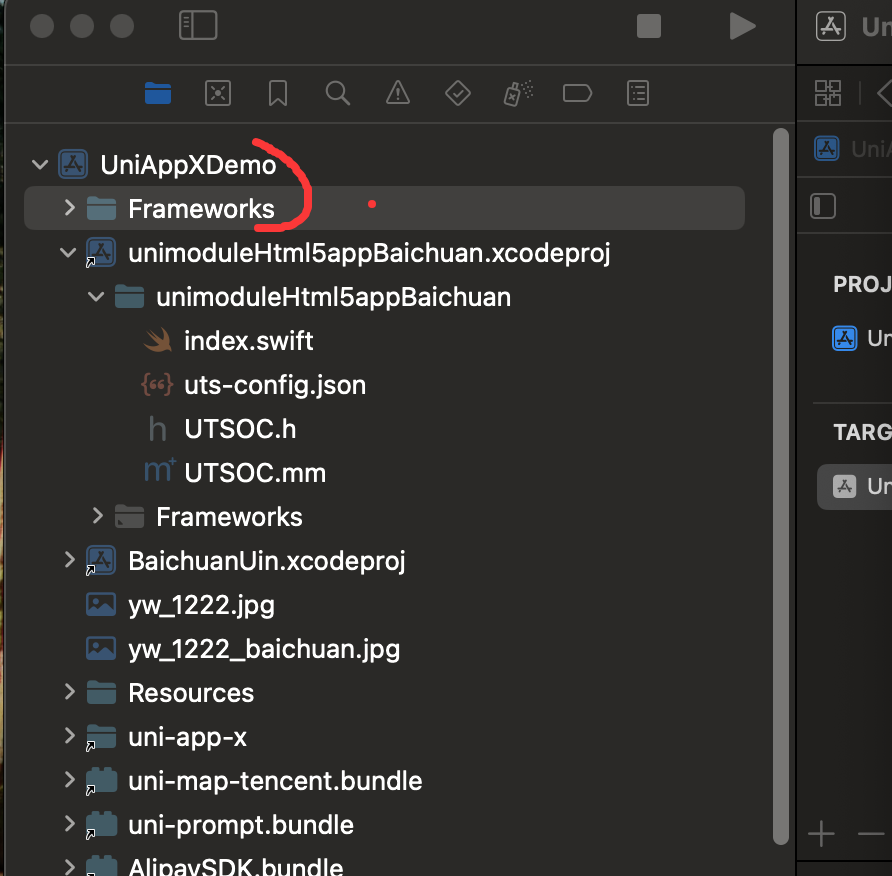Select yw_1222.jpg image file
892x876 pixels.
coord(201,605)
